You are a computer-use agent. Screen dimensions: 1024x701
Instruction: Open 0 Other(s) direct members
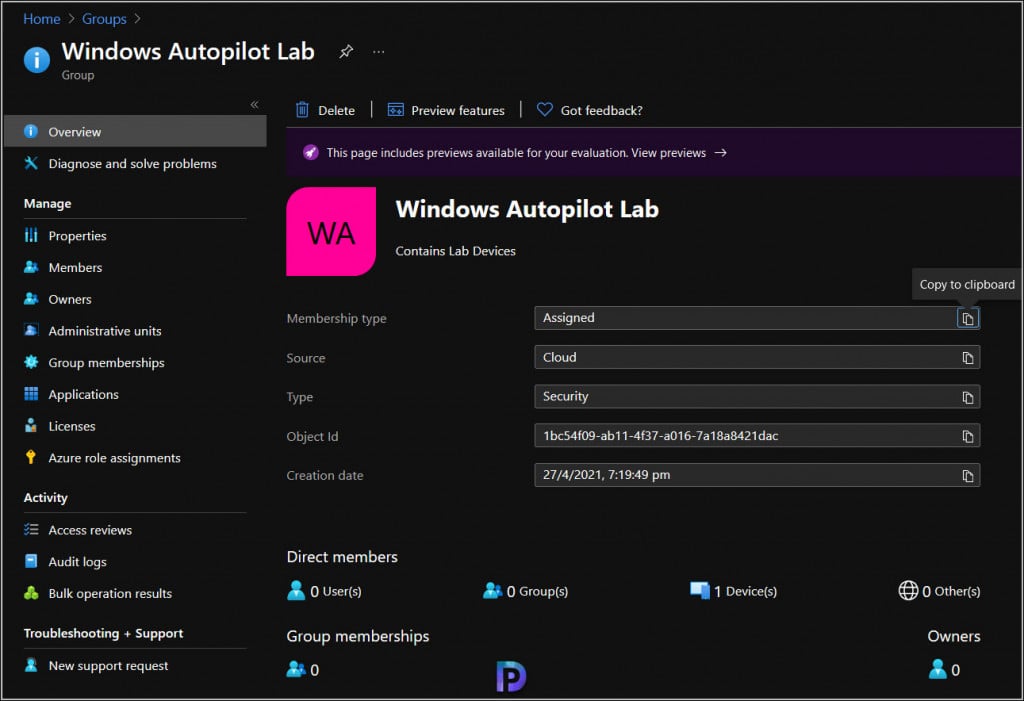939,591
